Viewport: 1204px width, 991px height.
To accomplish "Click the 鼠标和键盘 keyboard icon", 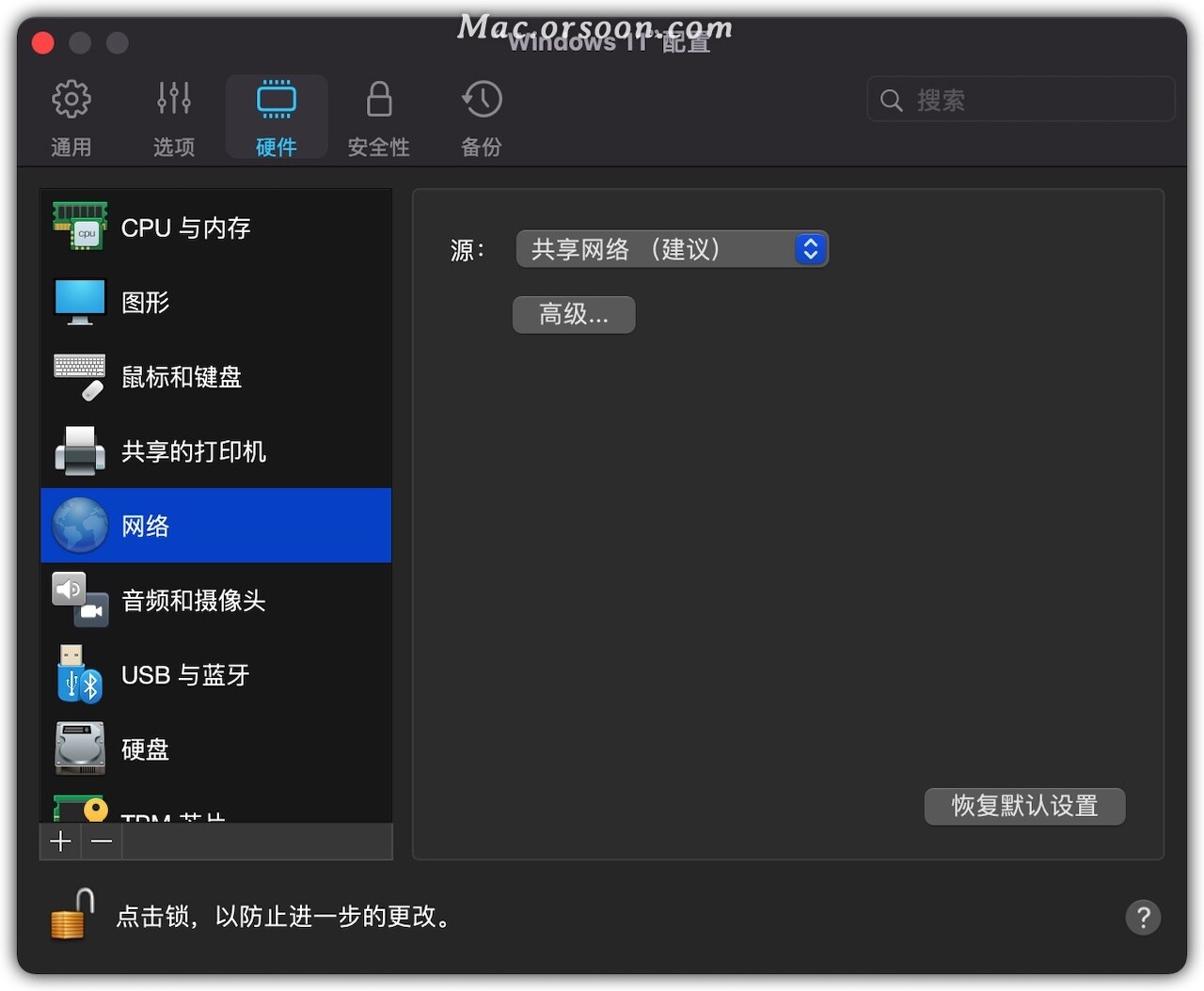I will point(80,376).
